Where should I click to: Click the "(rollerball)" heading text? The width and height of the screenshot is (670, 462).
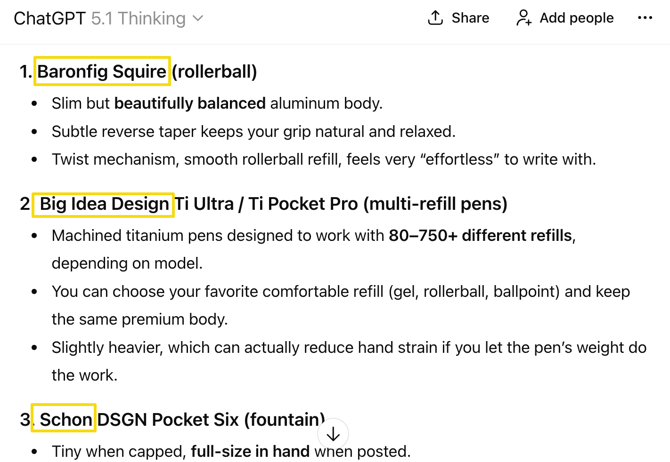[214, 71]
